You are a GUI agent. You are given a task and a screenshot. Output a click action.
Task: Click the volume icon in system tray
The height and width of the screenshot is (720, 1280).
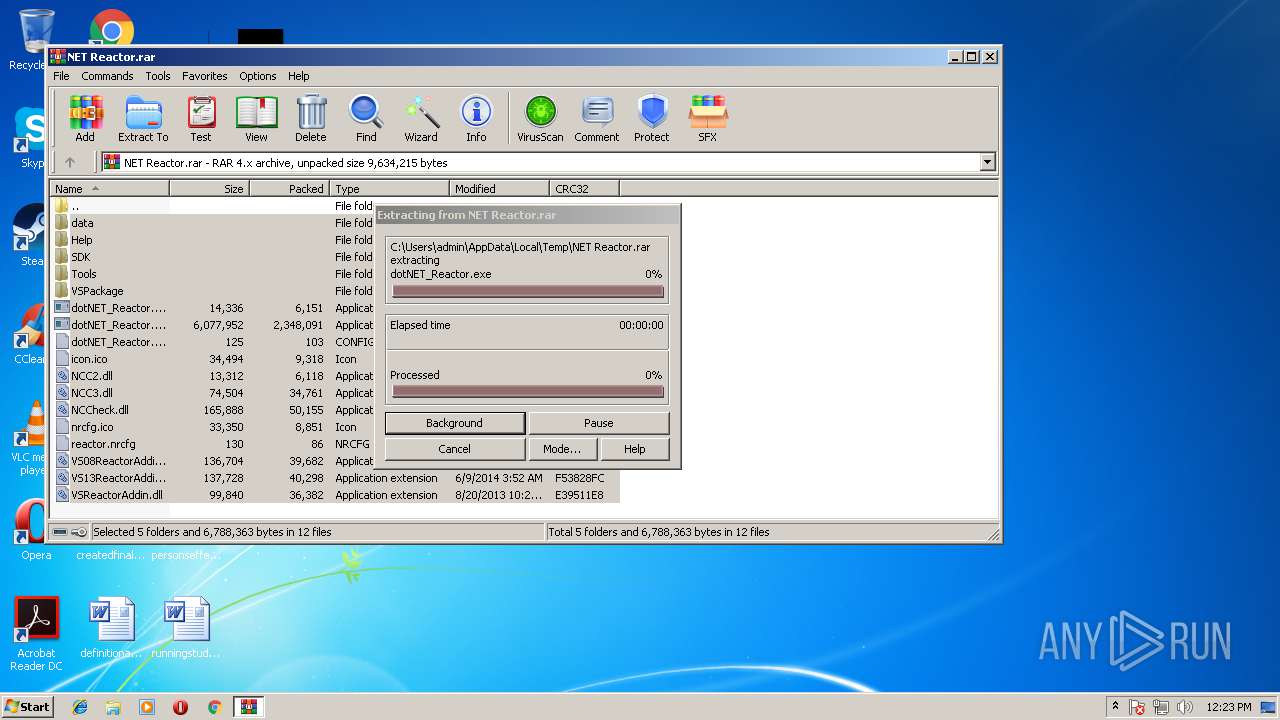(x=1185, y=707)
